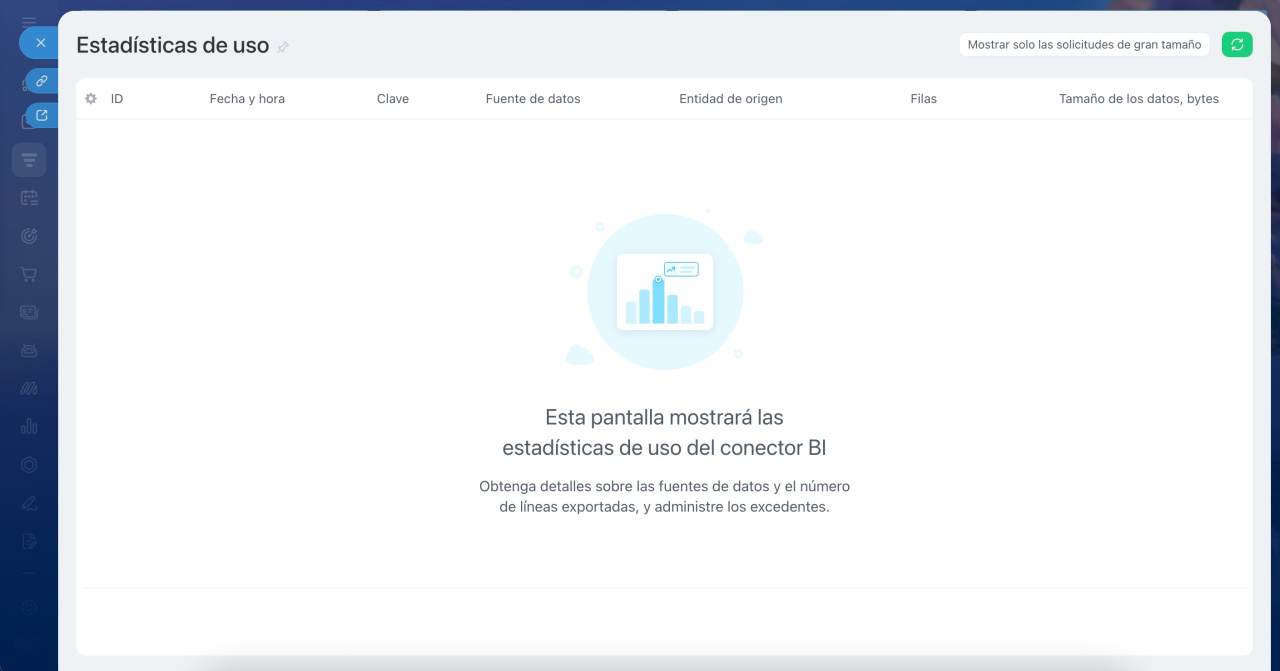This screenshot has height=671, width=1280.
Task: Sort by 'Tamaño de los datos, bytes'
Action: pyautogui.click(x=1138, y=99)
